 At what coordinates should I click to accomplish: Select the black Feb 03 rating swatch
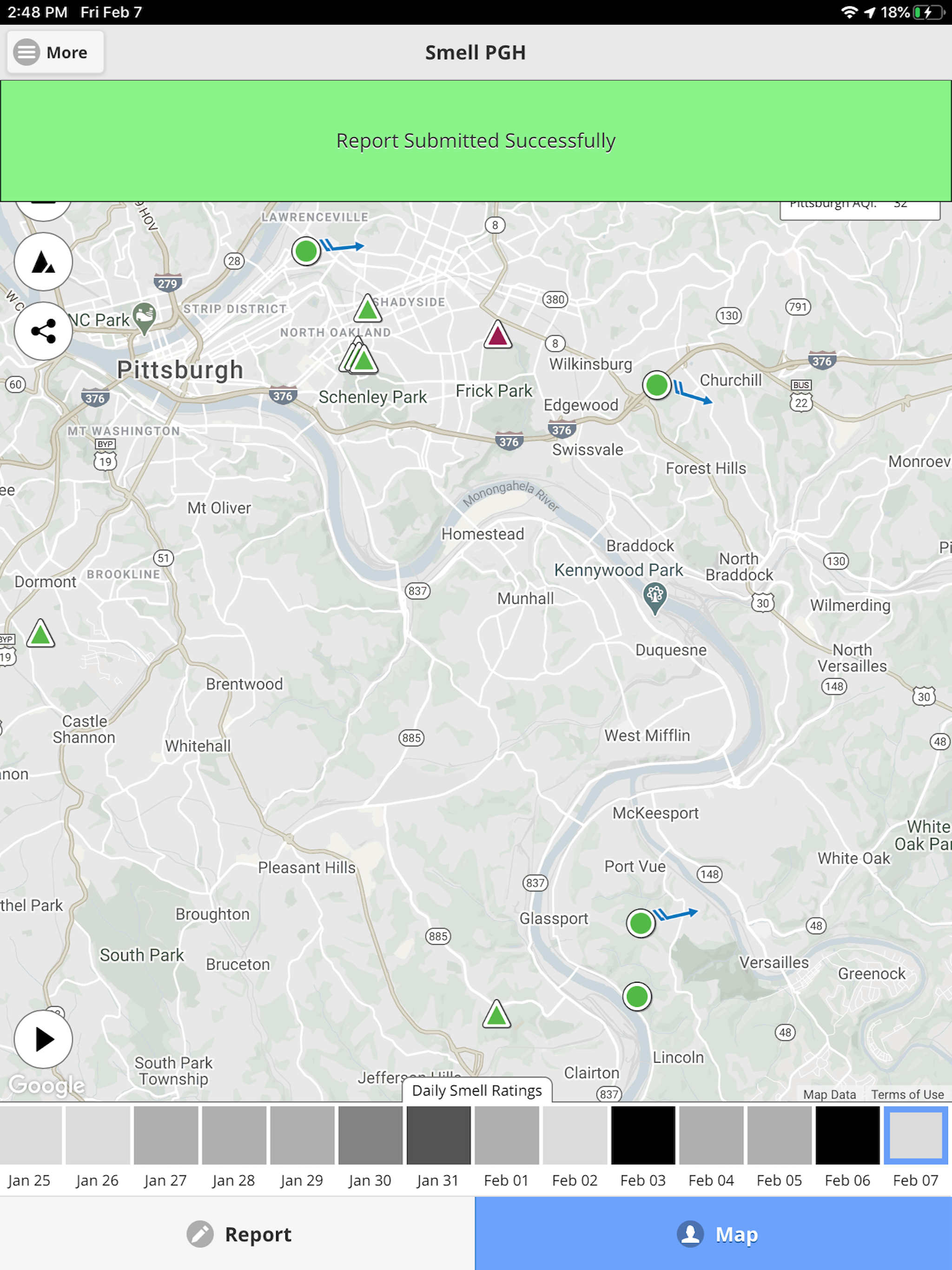pyautogui.click(x=643, y=1135)
